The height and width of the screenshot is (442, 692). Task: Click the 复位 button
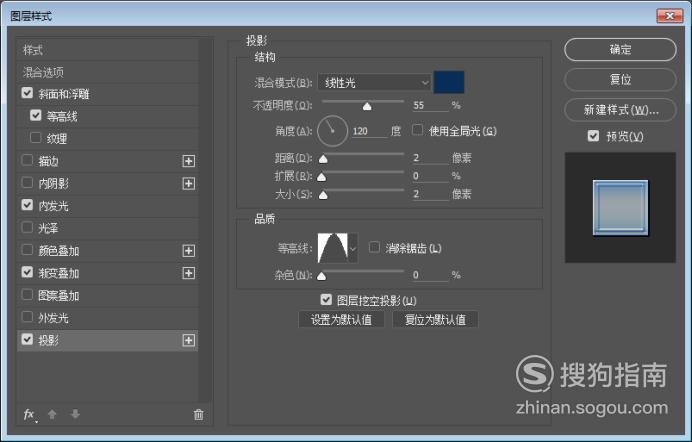tap(620, 79)
